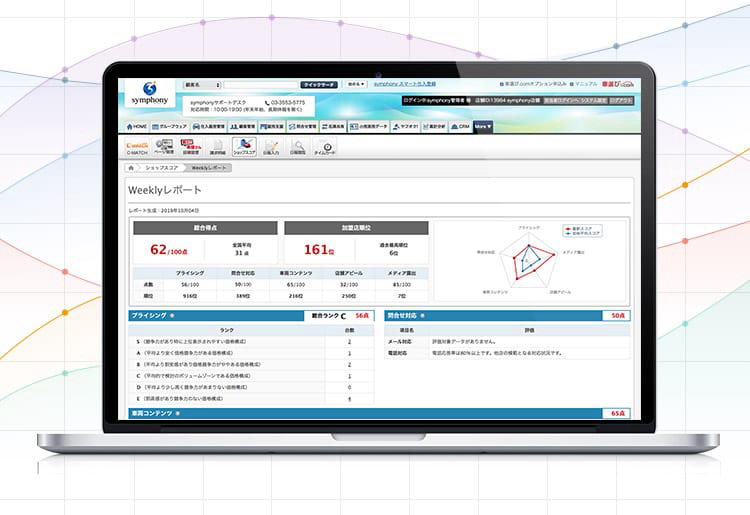Open the page management icon beside C-MATCH

click(x=164, y=147)
